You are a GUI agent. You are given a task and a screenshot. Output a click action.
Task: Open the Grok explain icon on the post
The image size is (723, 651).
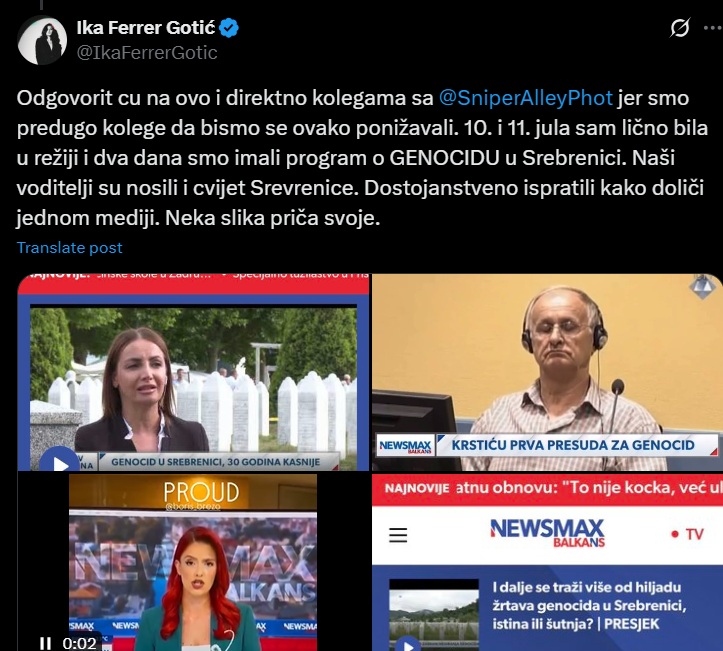pos(680,28)
